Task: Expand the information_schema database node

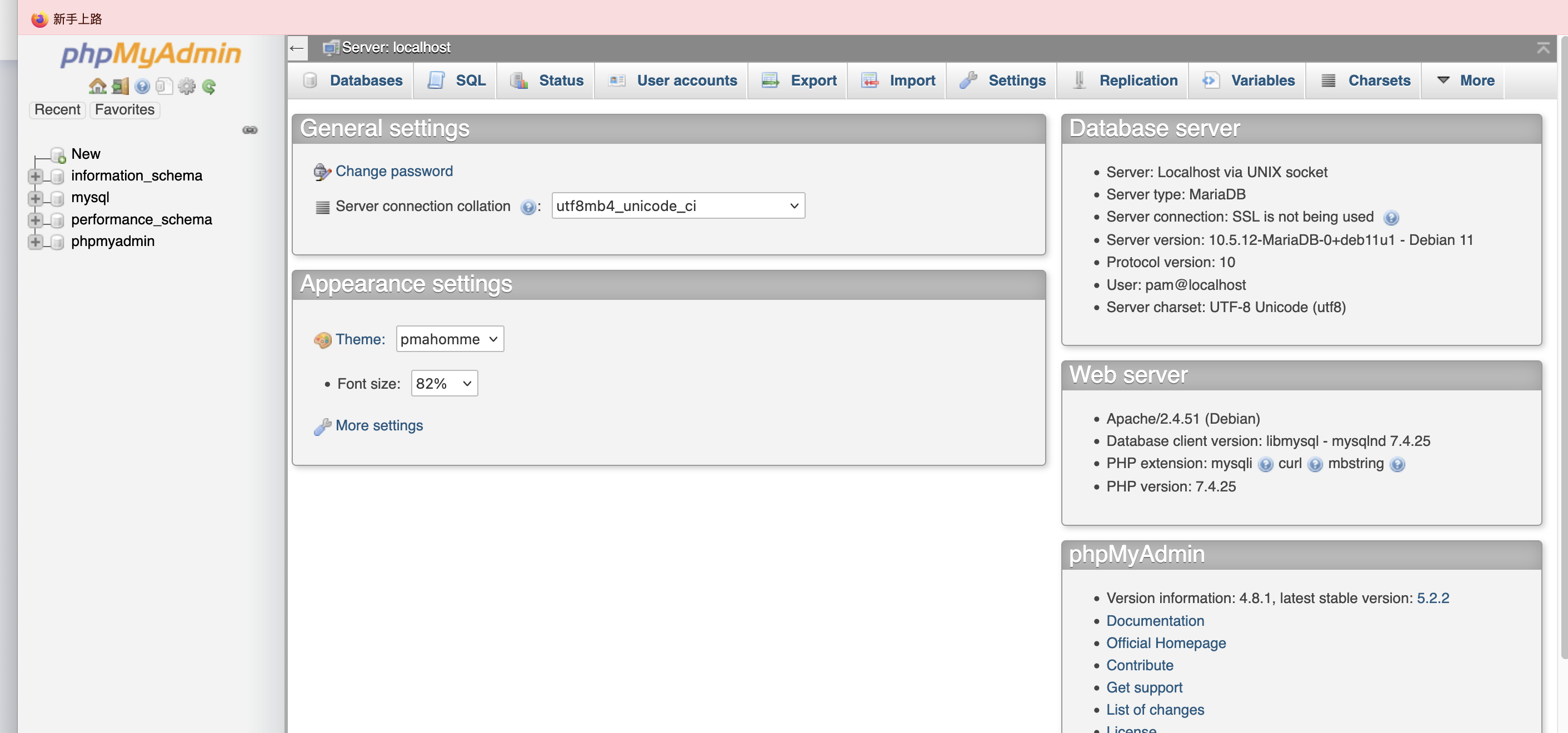Action: pyautogui.click(x=36, y=176)
